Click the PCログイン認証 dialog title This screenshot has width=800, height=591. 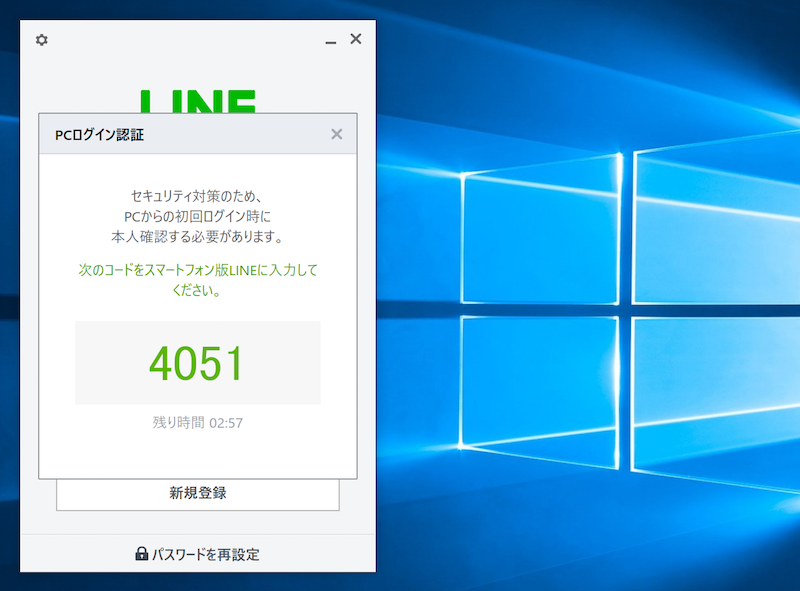coord(99,134)
